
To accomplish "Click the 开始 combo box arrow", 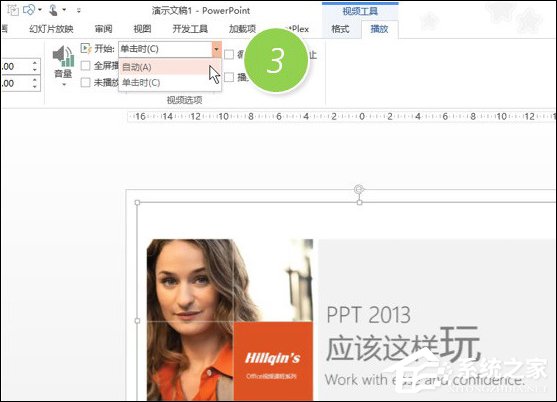I will (216, 49).
